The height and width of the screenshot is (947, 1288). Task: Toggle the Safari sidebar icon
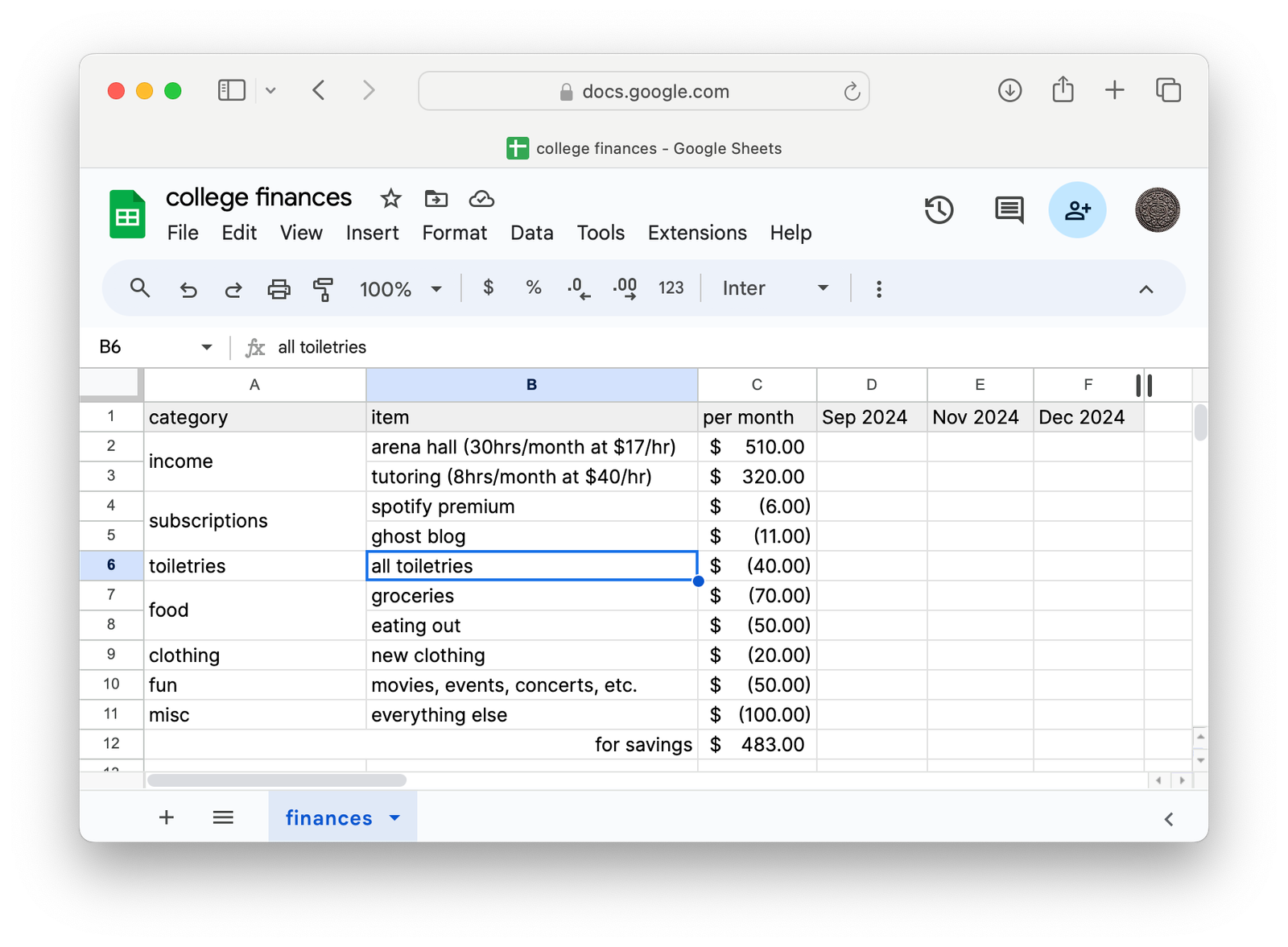click(x=232, y=90)
